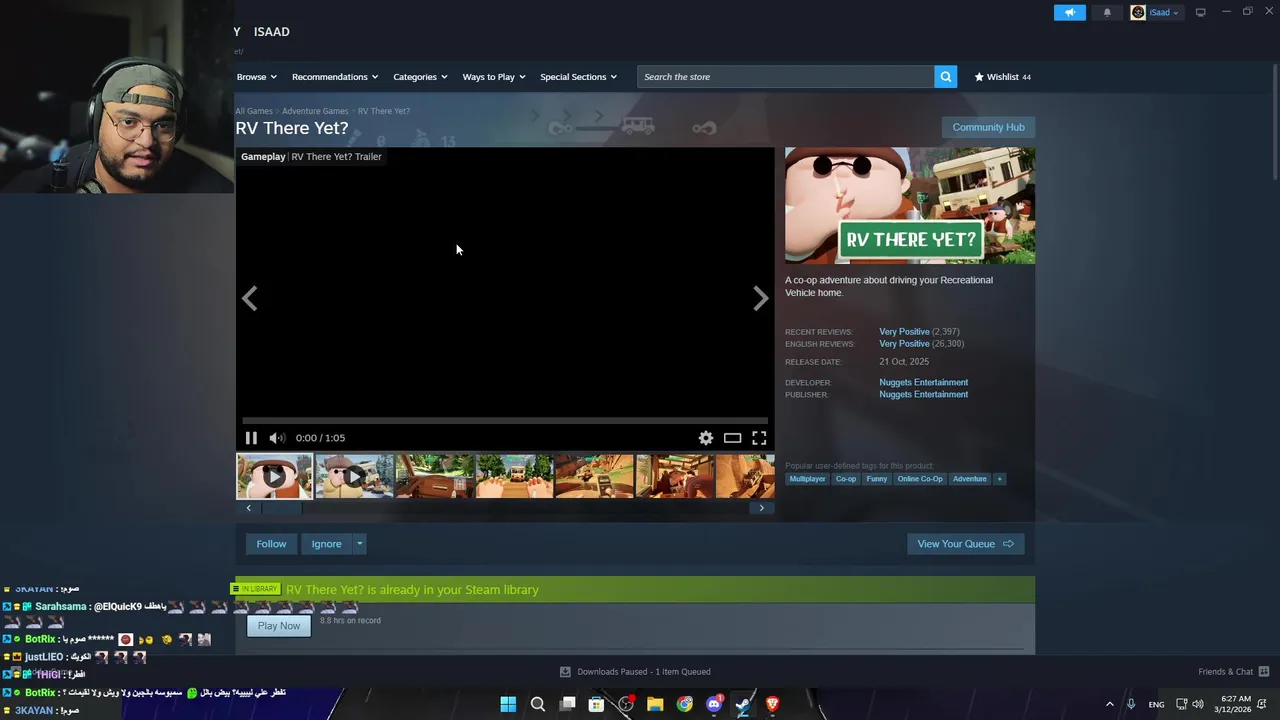Select the Funny tag
Viewport: 1280px width, 720px height.
coord(877,479)
